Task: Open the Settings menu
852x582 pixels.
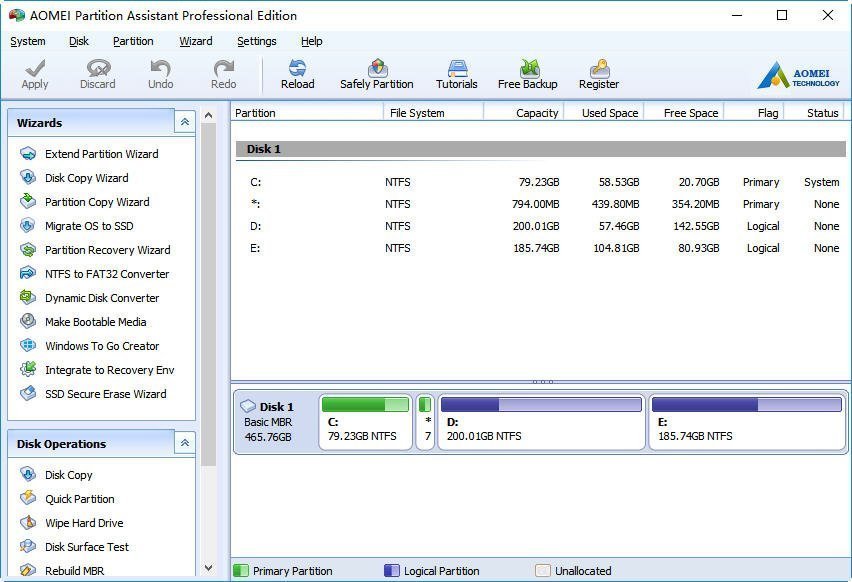Action: coord(256,41)
